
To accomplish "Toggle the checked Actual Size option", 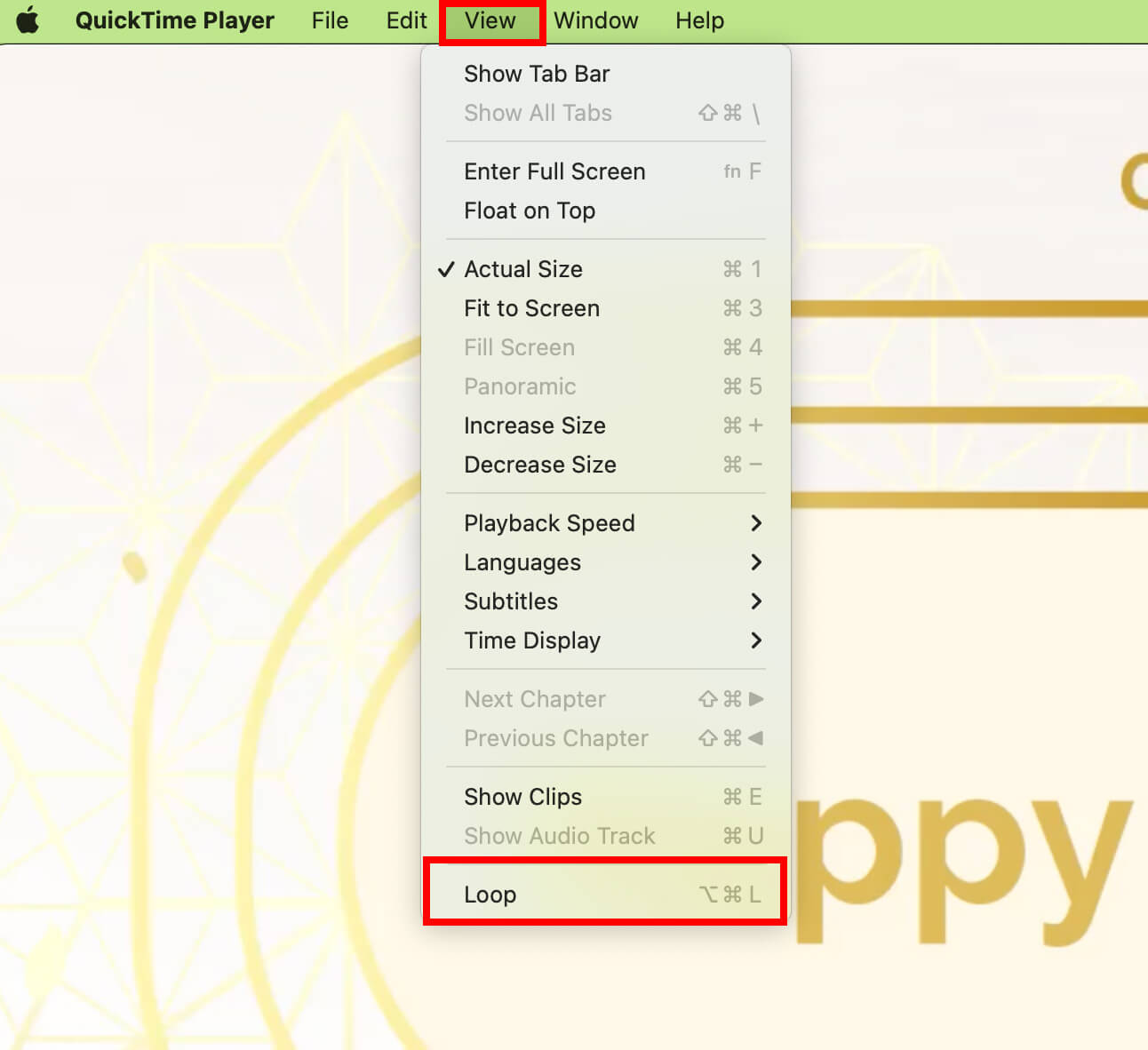I will tap(606, 269).
